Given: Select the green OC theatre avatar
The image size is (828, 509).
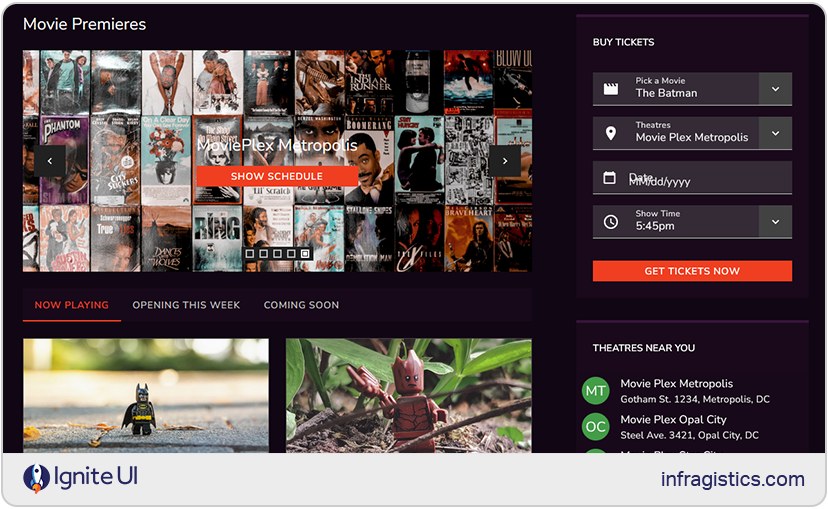Looking at the screenshot, I should click(x=596, y=427).
